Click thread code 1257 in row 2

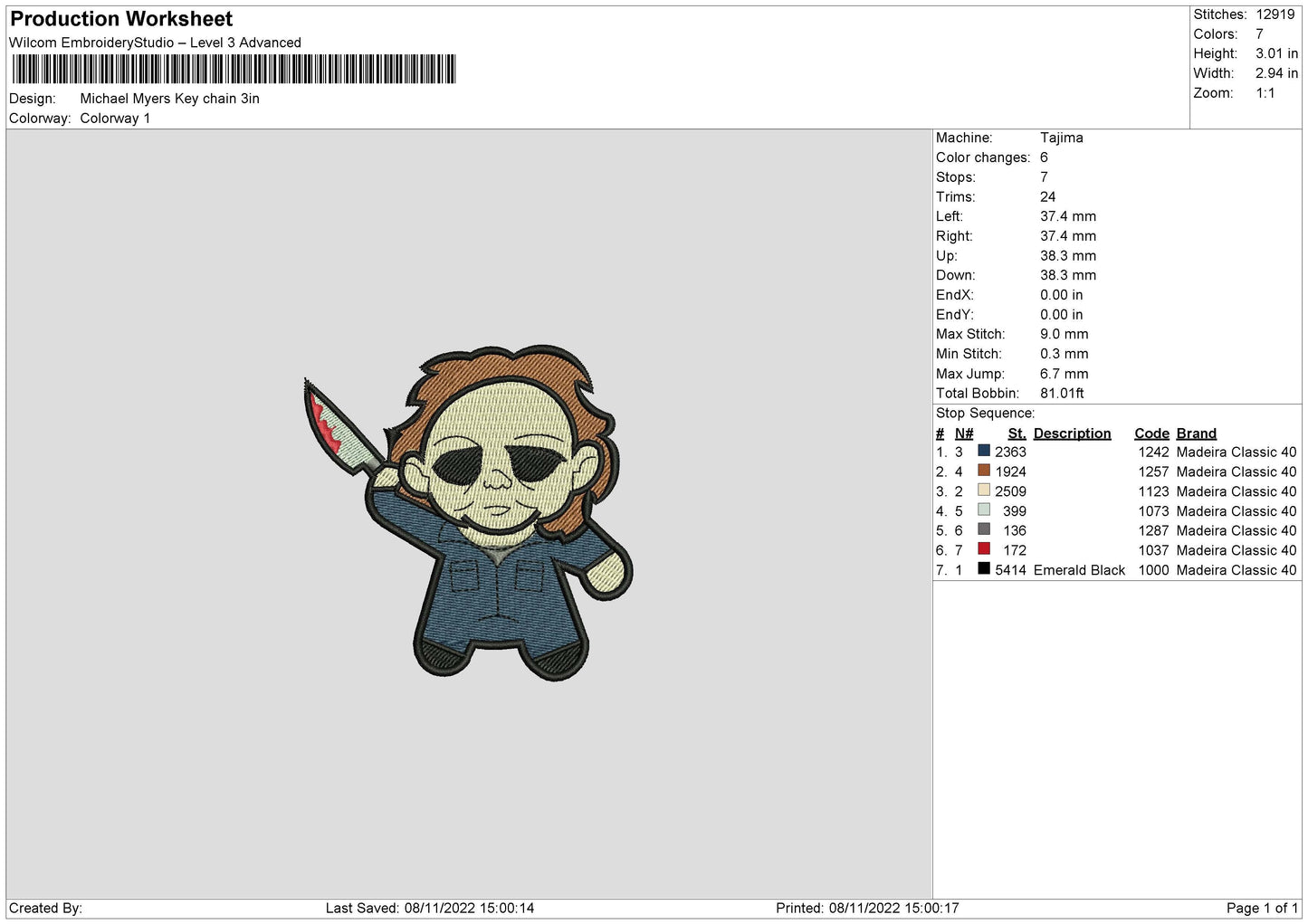(1153, 472)
